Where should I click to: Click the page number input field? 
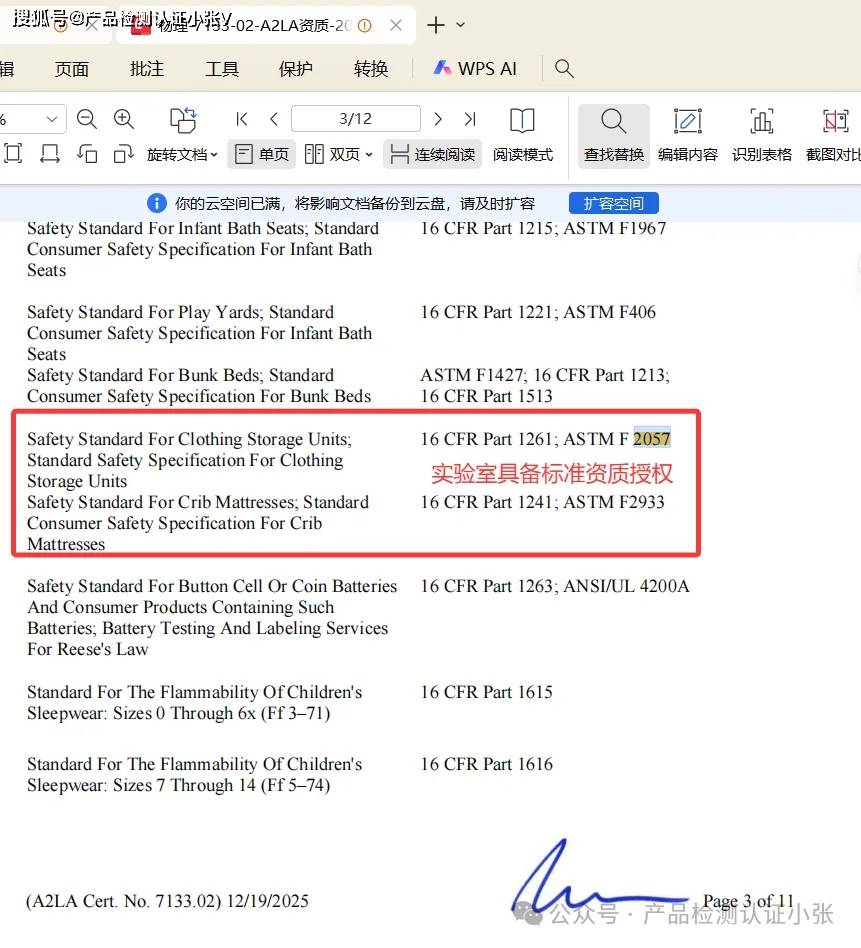[355, 119]
